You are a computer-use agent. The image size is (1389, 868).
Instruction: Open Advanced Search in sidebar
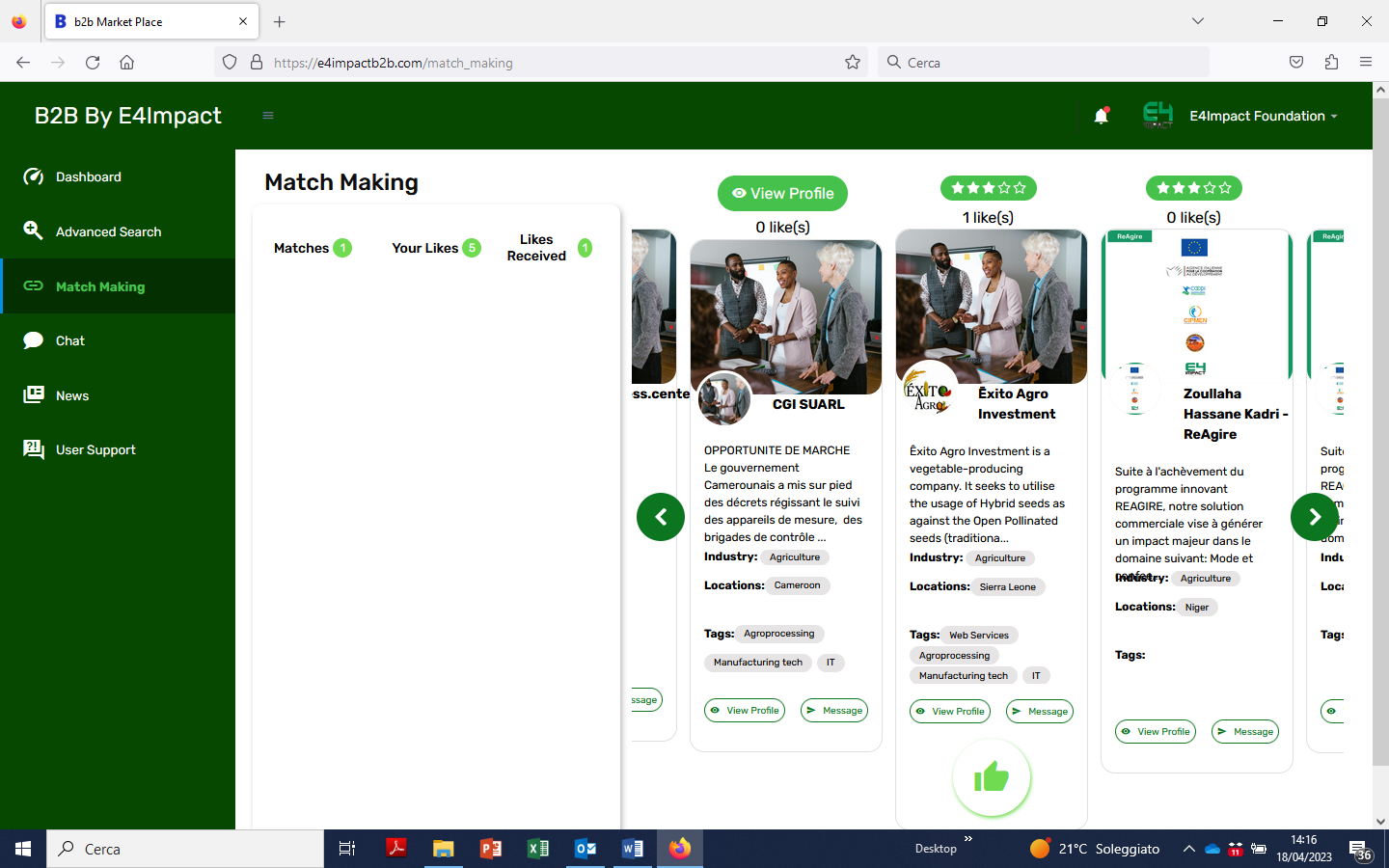tap(118, 231)
